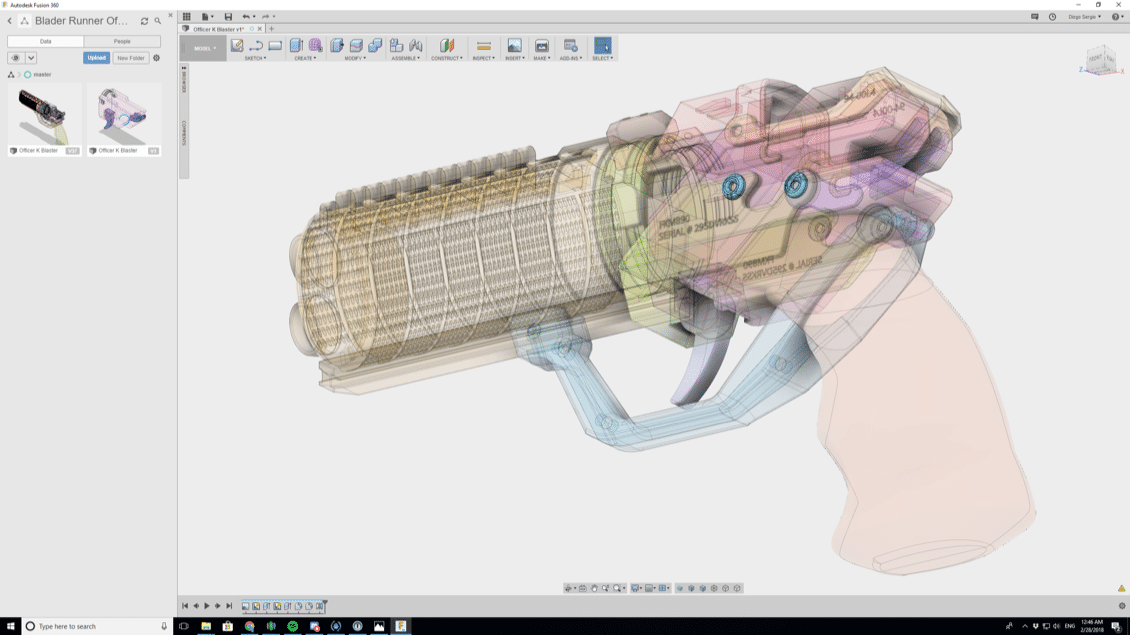Expand the SKETCH menu dropdown
Image resolution: width=1130 pixels, height=635 pixels.
coord(255,58)
